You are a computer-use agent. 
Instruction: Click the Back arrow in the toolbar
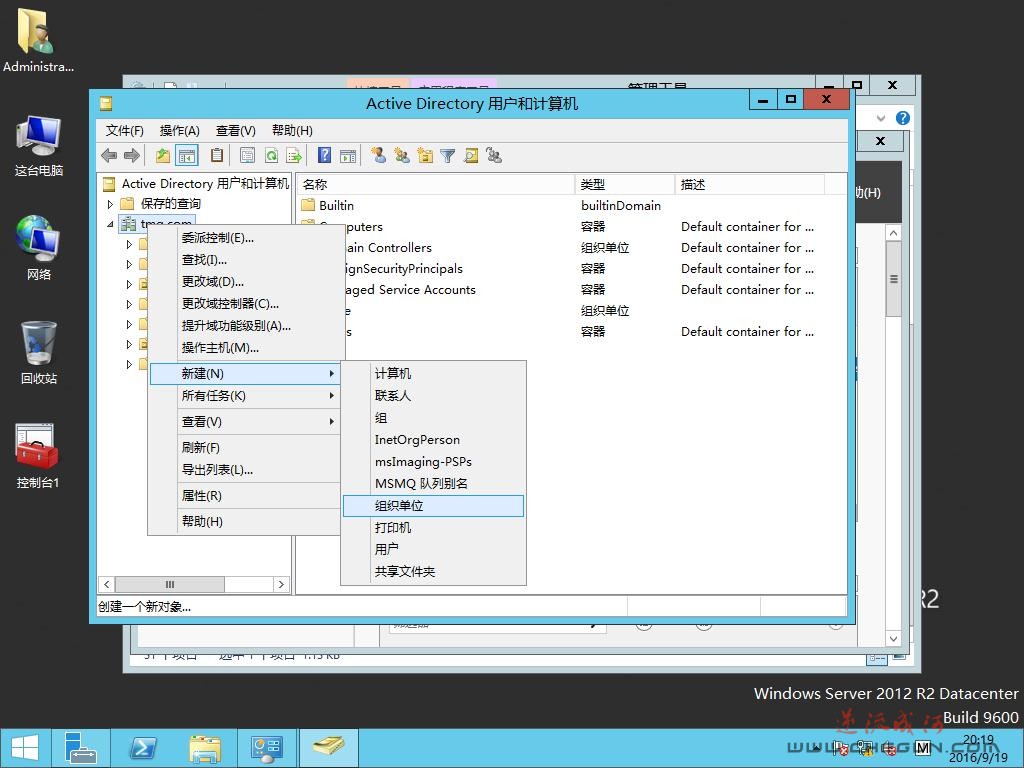[109, 155]
